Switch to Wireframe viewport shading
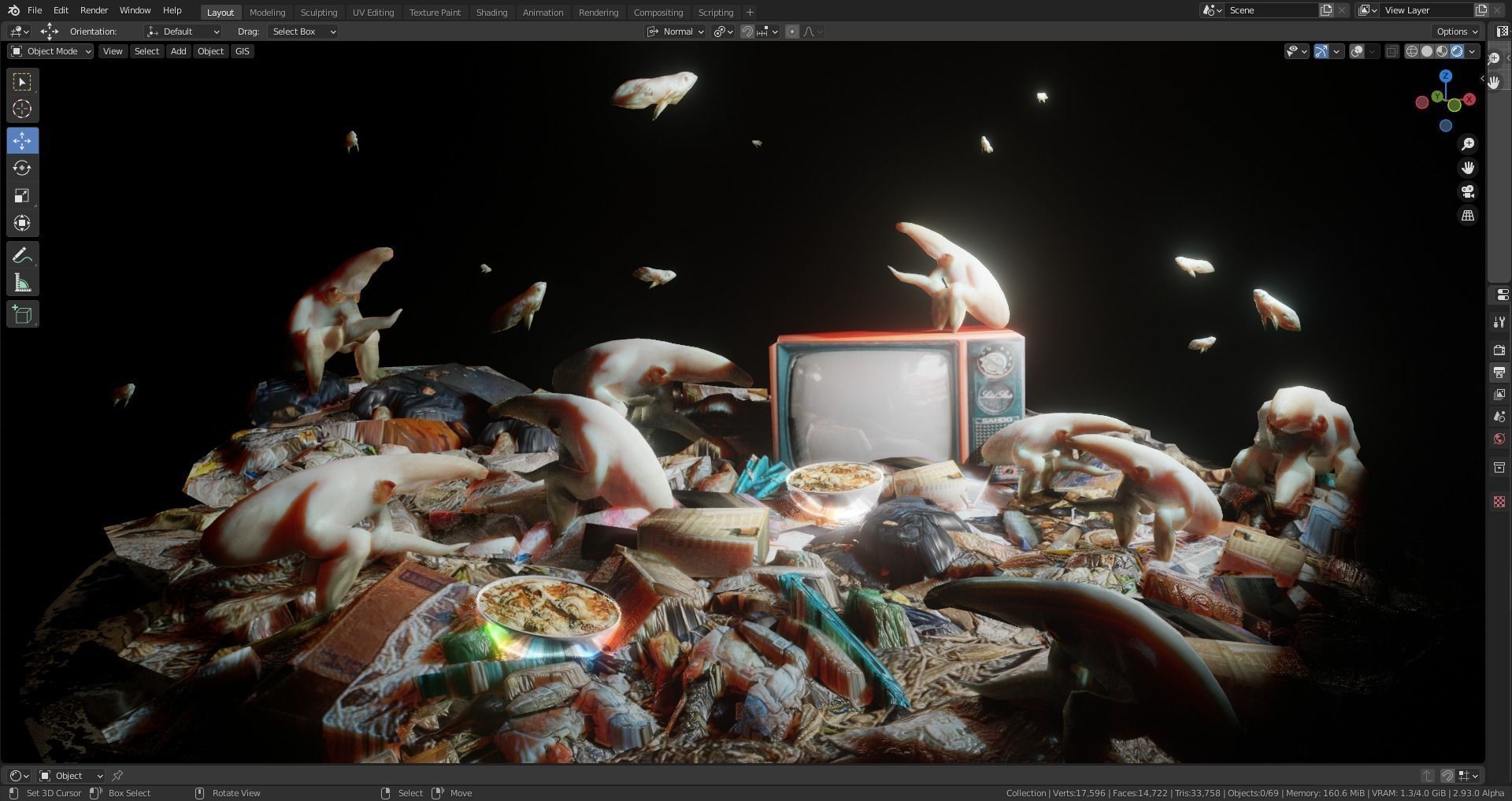This screenshot has width=1512, height=801. [1412, 51]
